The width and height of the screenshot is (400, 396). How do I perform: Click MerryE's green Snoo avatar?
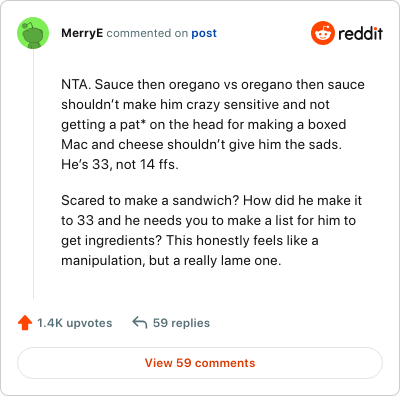33,33
